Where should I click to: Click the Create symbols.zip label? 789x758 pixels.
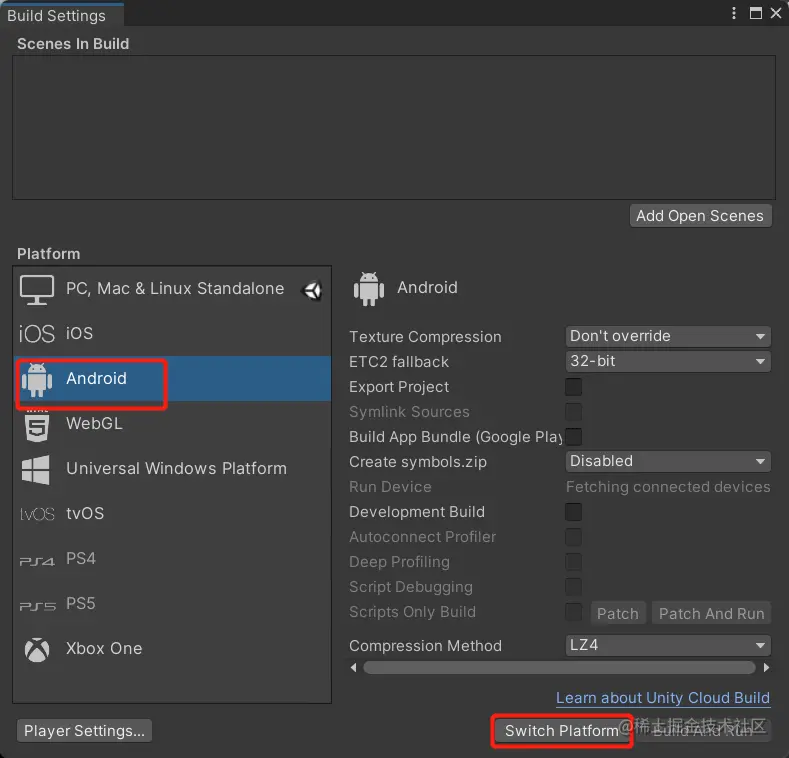click(x=418, y=462)
